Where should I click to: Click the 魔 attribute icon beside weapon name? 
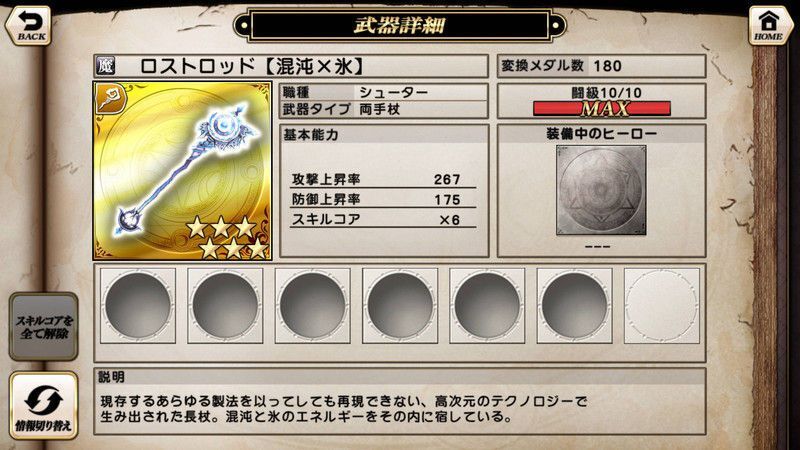click(x=106, y=66)
